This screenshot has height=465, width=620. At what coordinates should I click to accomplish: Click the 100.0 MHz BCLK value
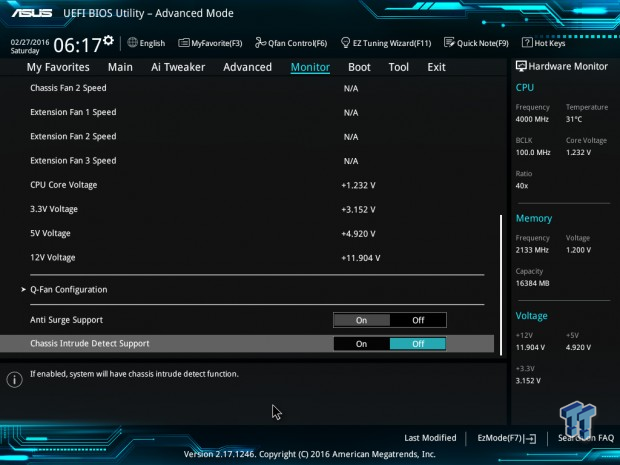pyautogui.click(x=533, y=152)
